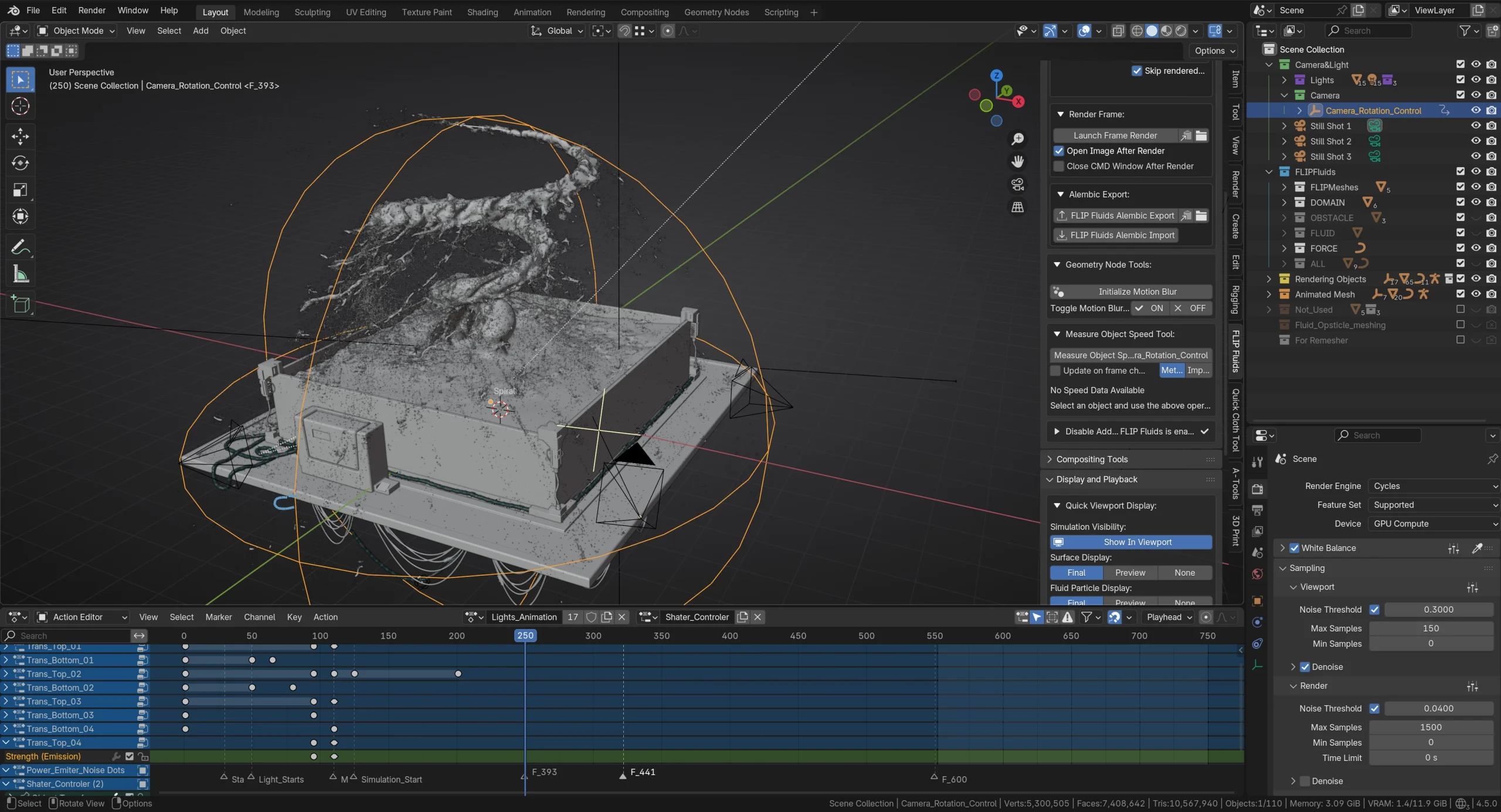Click FLIP Fluids Alembic Import

[1115, 235]
